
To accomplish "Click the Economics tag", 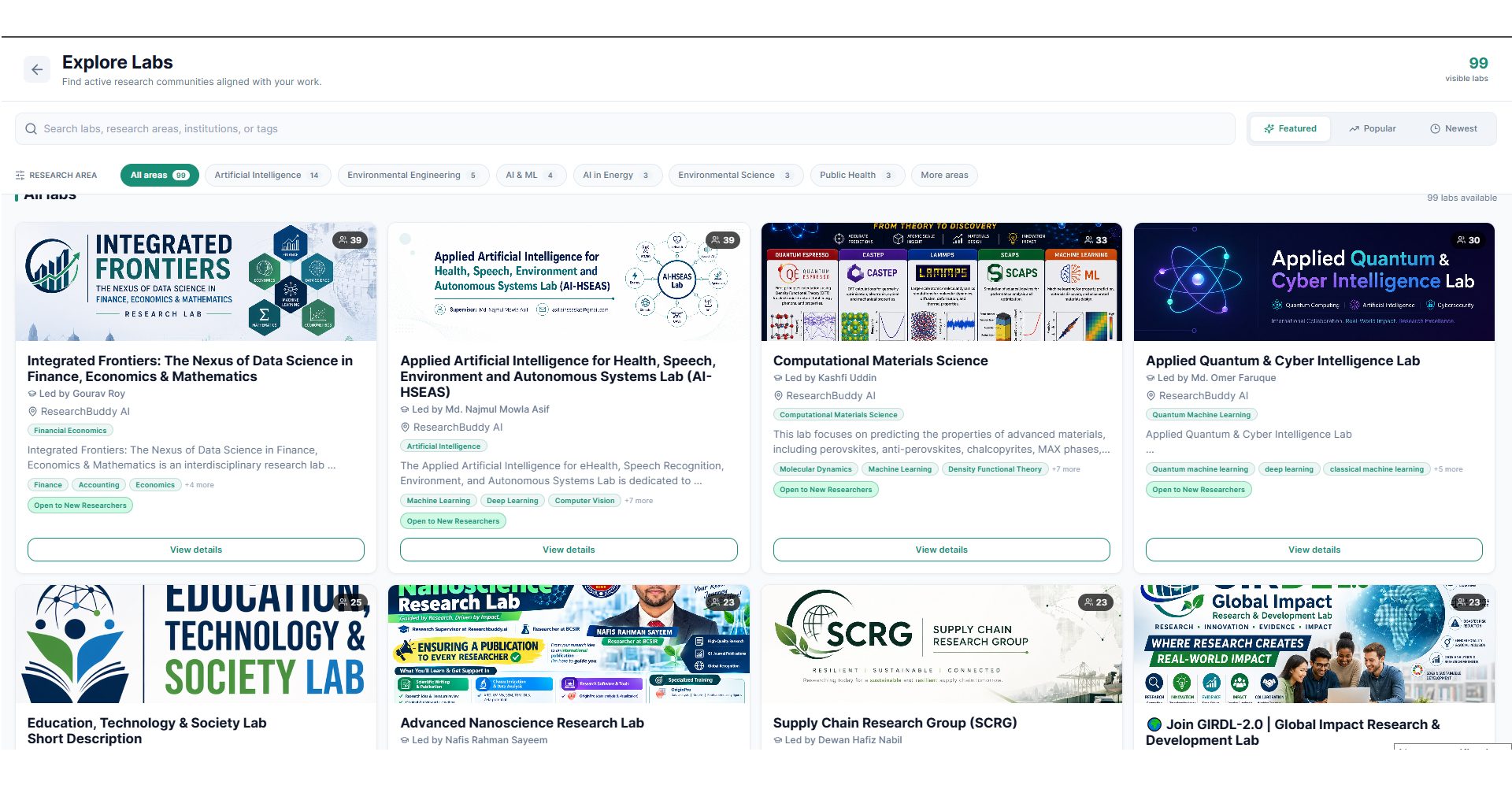I will click(155, 485).
